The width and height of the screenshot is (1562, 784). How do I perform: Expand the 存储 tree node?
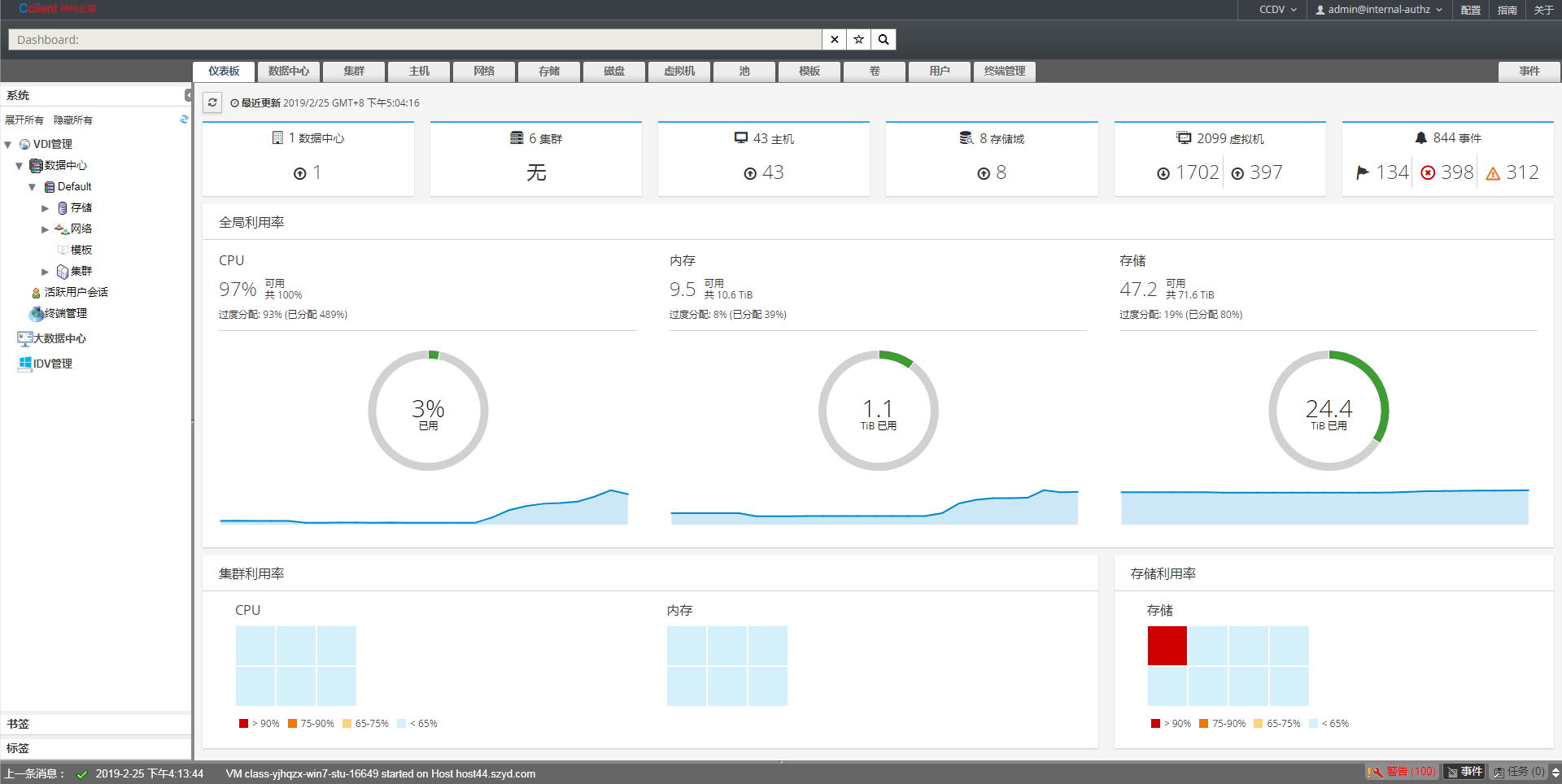click(46, 208)
